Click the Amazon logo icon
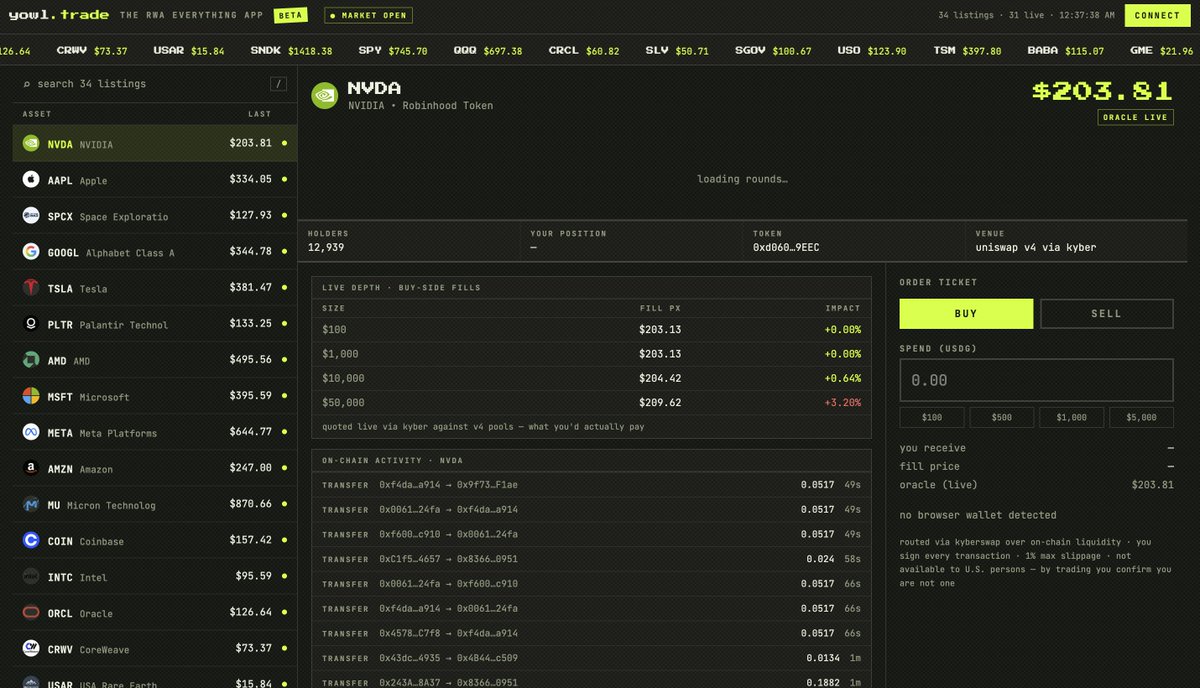1200x688 pixels. 30,467
